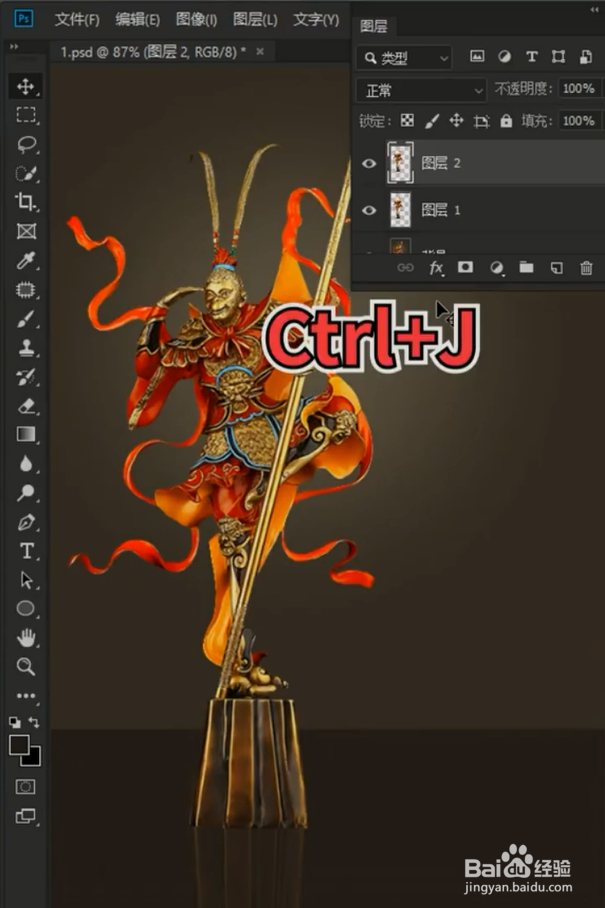Open the Edit Toolbar three-dots menu
Viewport: 605px width, 908px height.
[25, 695]
